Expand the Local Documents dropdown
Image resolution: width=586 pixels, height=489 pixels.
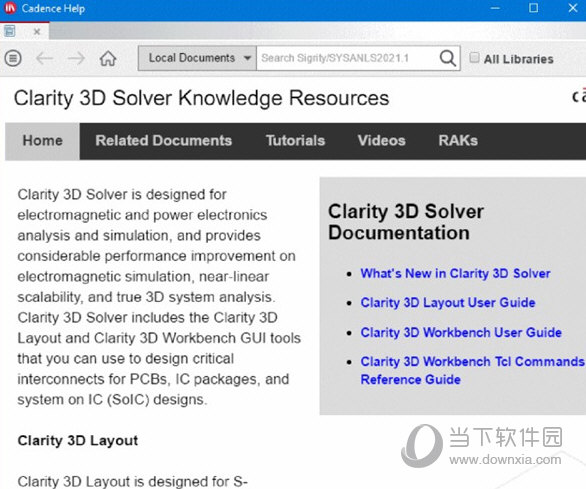(197, 58)
